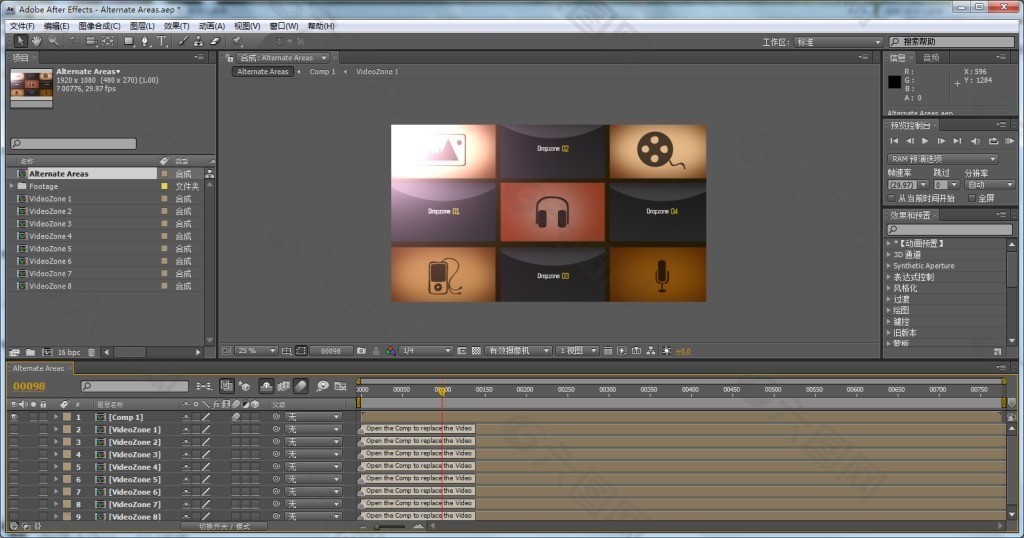Select the Horizontal Type tool
Viewport: 1024px width, 538px height.
coord(161,41)
